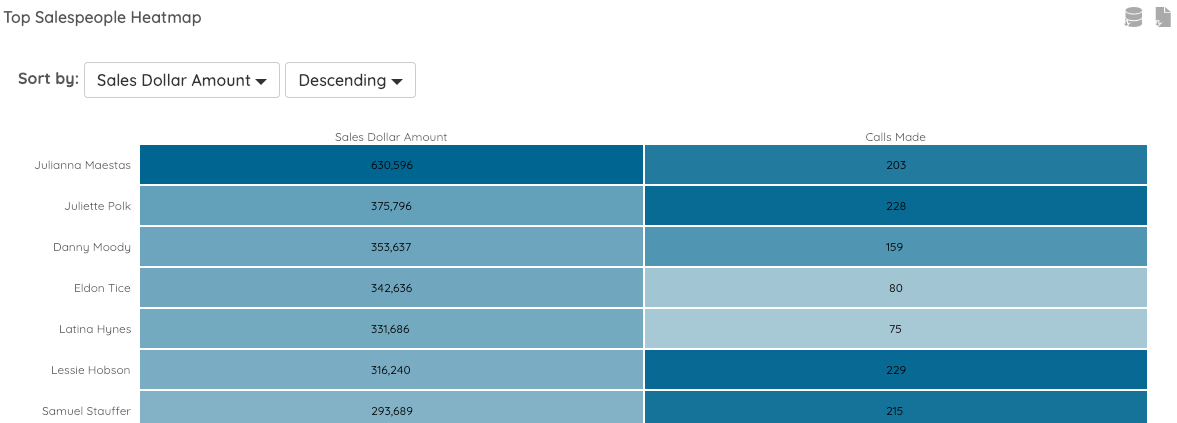Select Latina Hynes's 75 calls cell
This screenshot has height=423, width=1177.
[x=895, y=329]
